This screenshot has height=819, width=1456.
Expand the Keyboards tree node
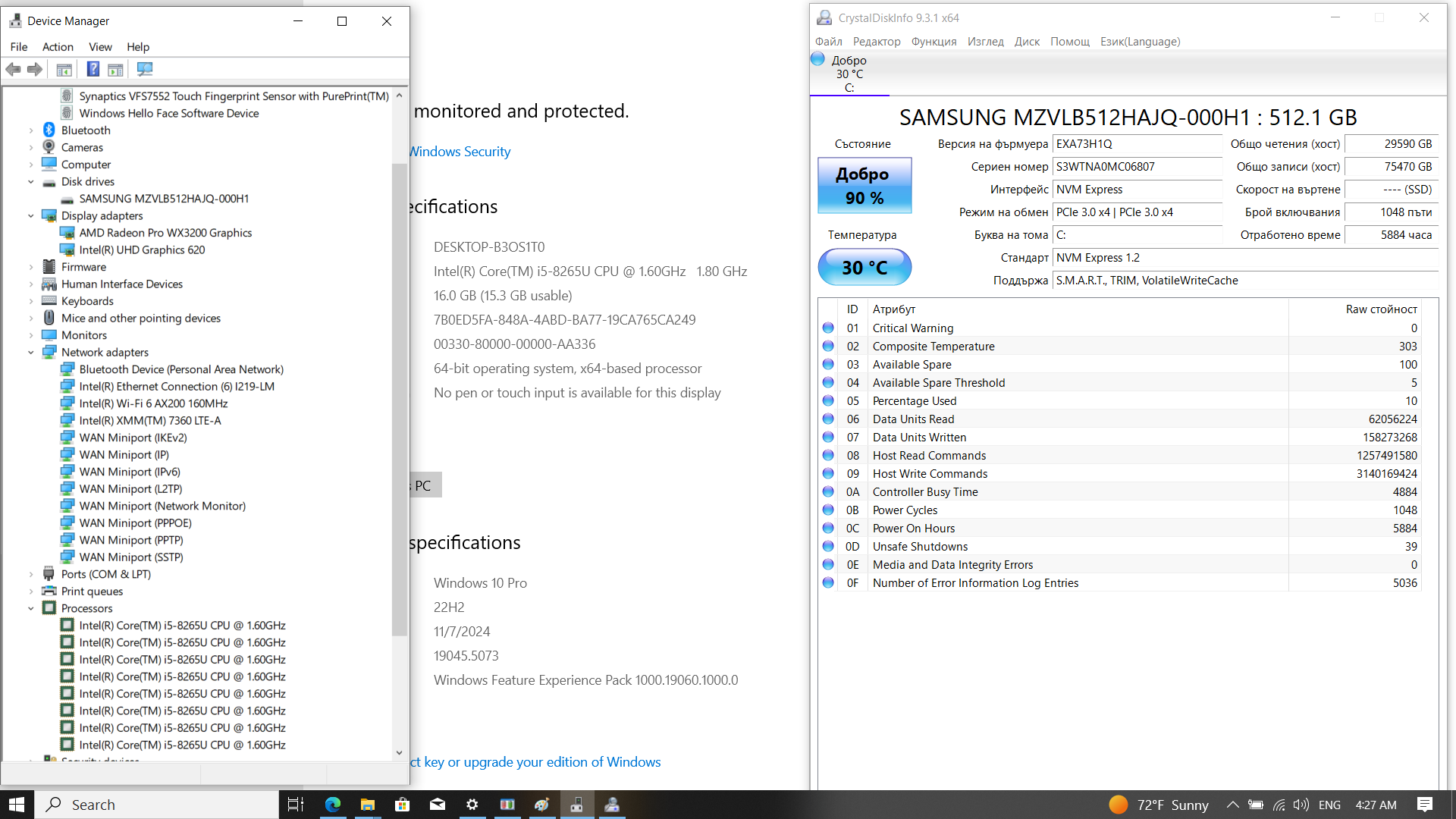click(31, 301)
